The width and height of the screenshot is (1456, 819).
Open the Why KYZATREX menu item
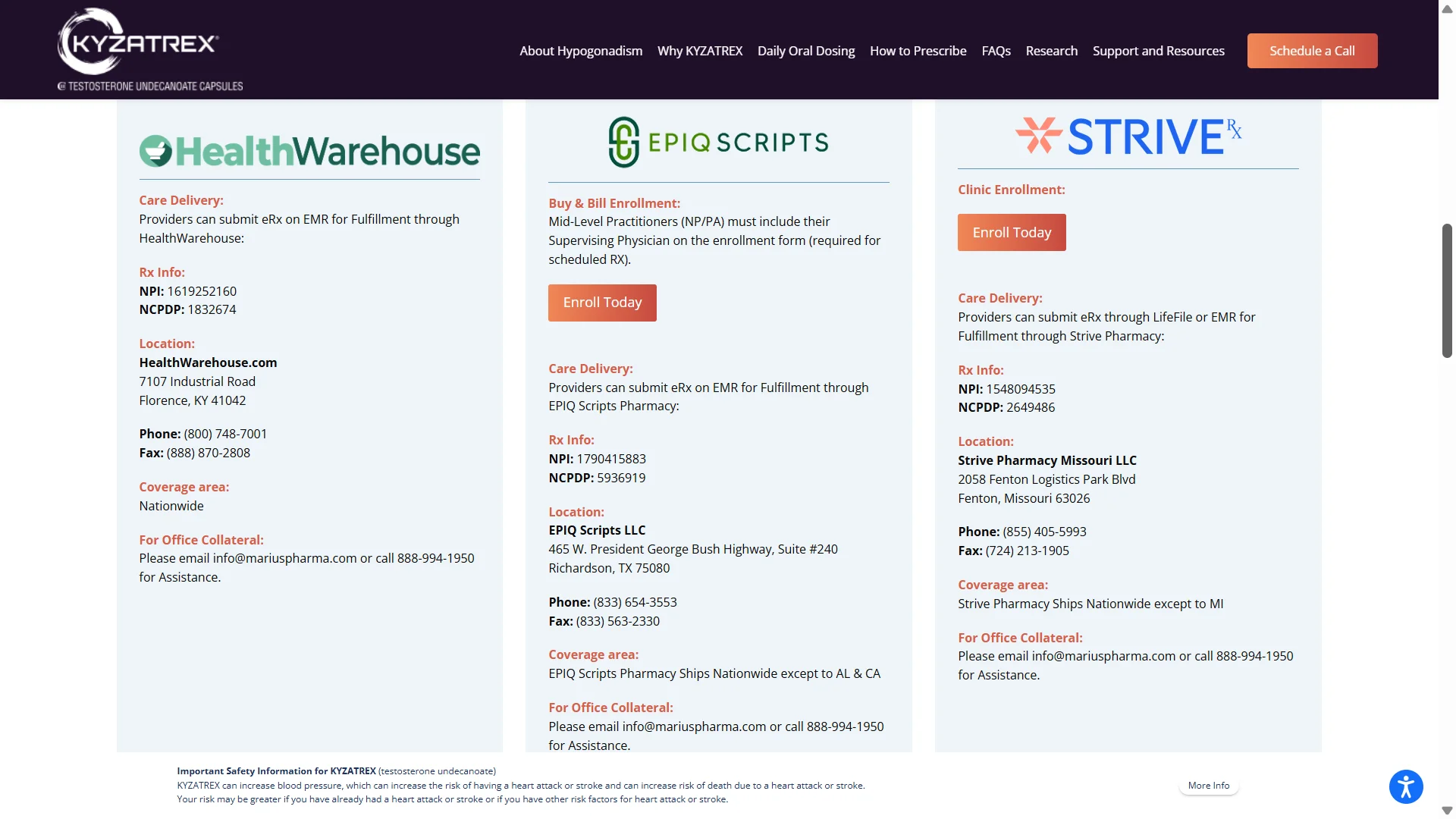[700, 51]
